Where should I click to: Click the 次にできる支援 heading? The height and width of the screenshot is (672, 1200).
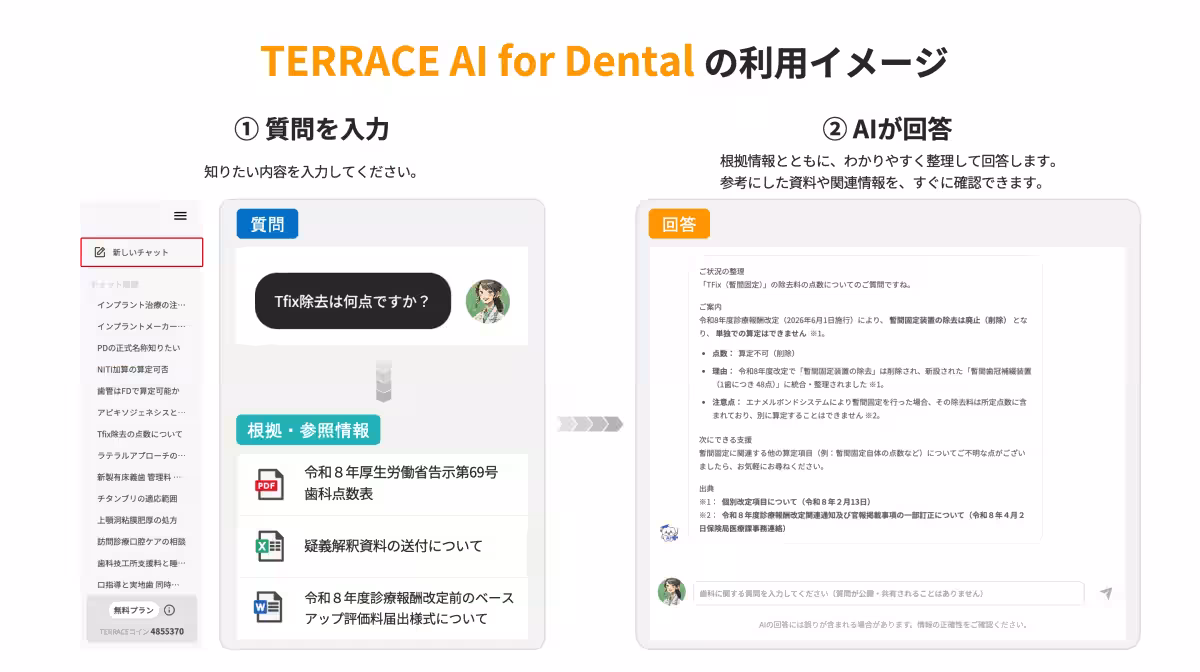[725, 439]
